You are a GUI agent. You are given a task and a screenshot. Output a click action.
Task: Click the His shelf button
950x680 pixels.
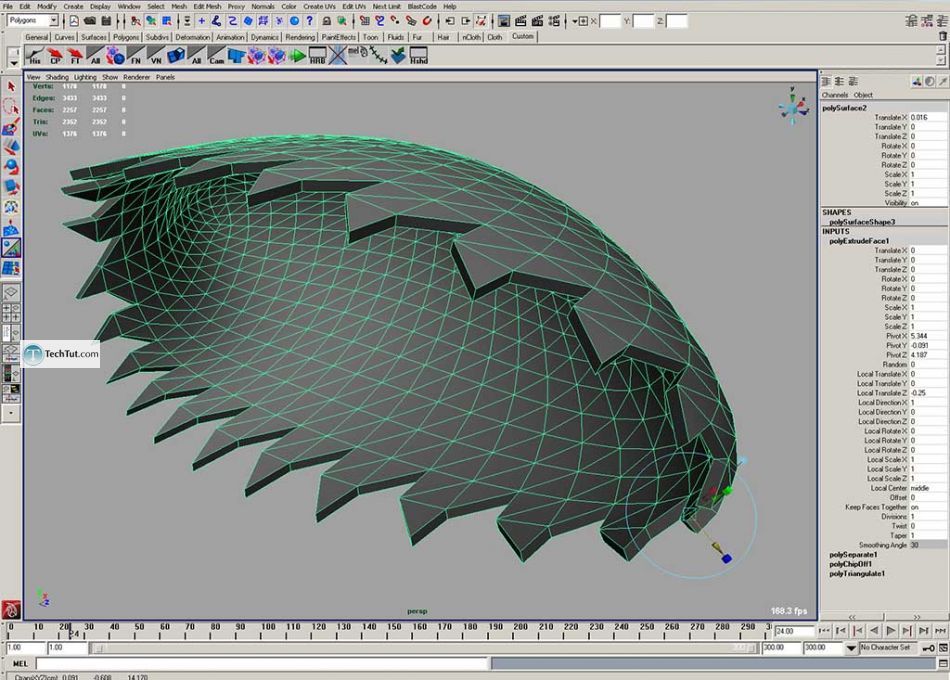[x=35, y=56]
